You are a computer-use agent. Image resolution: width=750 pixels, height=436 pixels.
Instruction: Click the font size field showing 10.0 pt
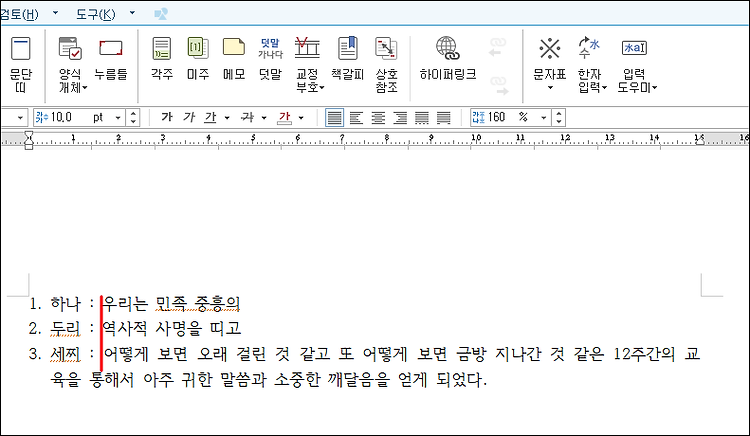point(73,117)
